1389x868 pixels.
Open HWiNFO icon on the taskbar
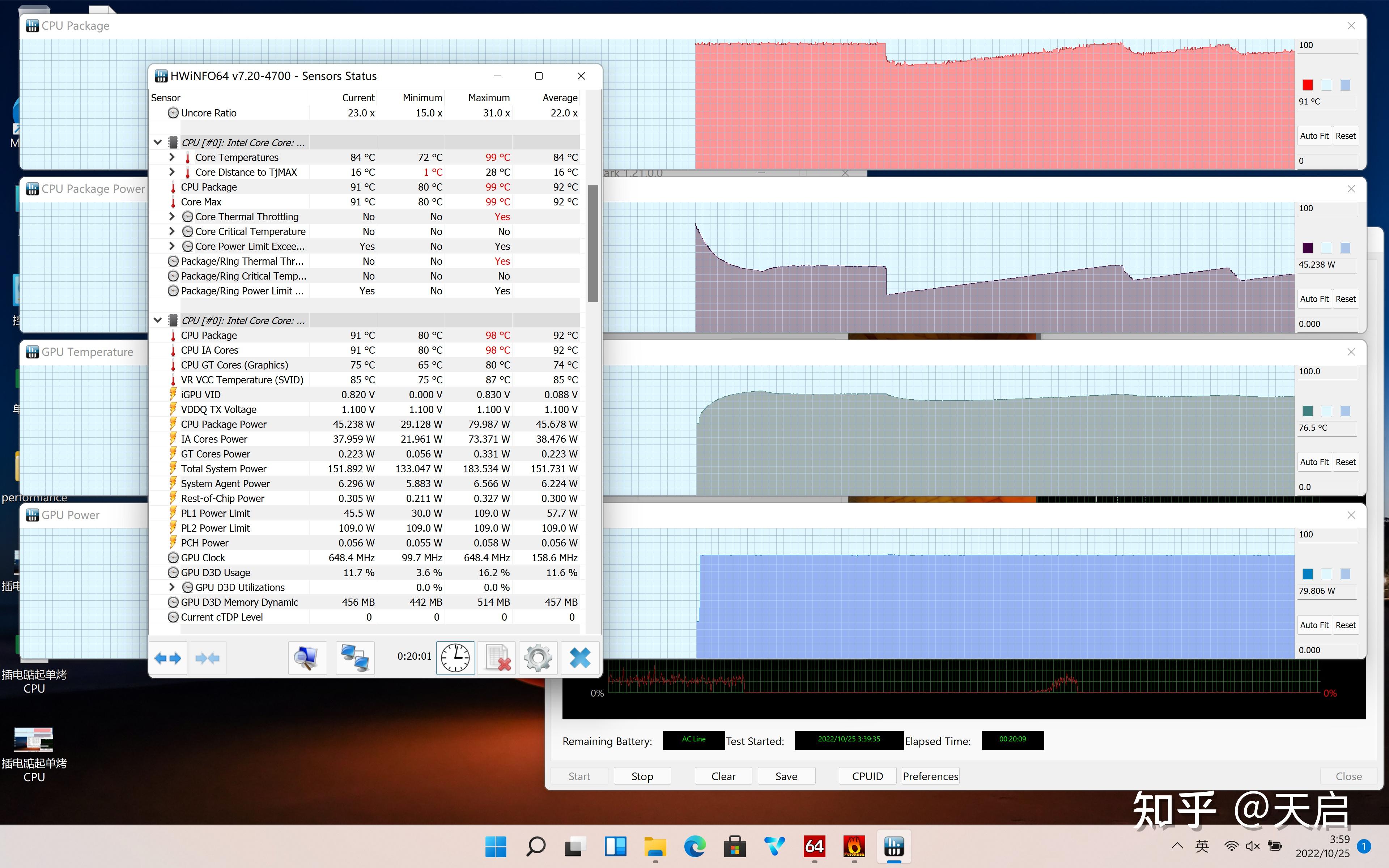[894, 846]
